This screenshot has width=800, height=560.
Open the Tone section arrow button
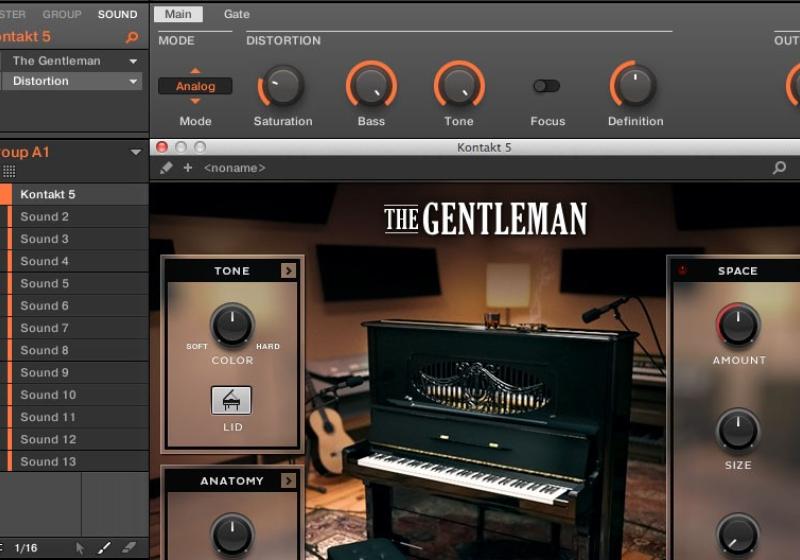tap(288, 271)
